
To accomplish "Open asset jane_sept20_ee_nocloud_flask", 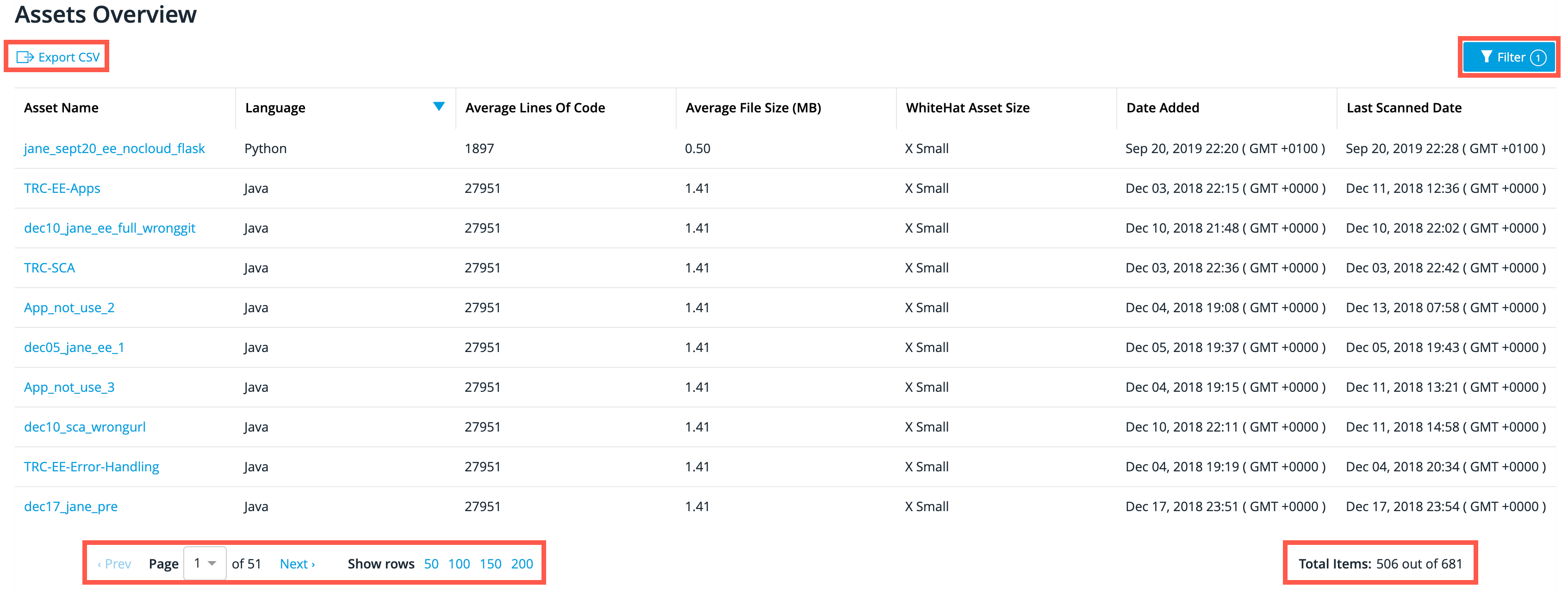I will tap(114, 148).
